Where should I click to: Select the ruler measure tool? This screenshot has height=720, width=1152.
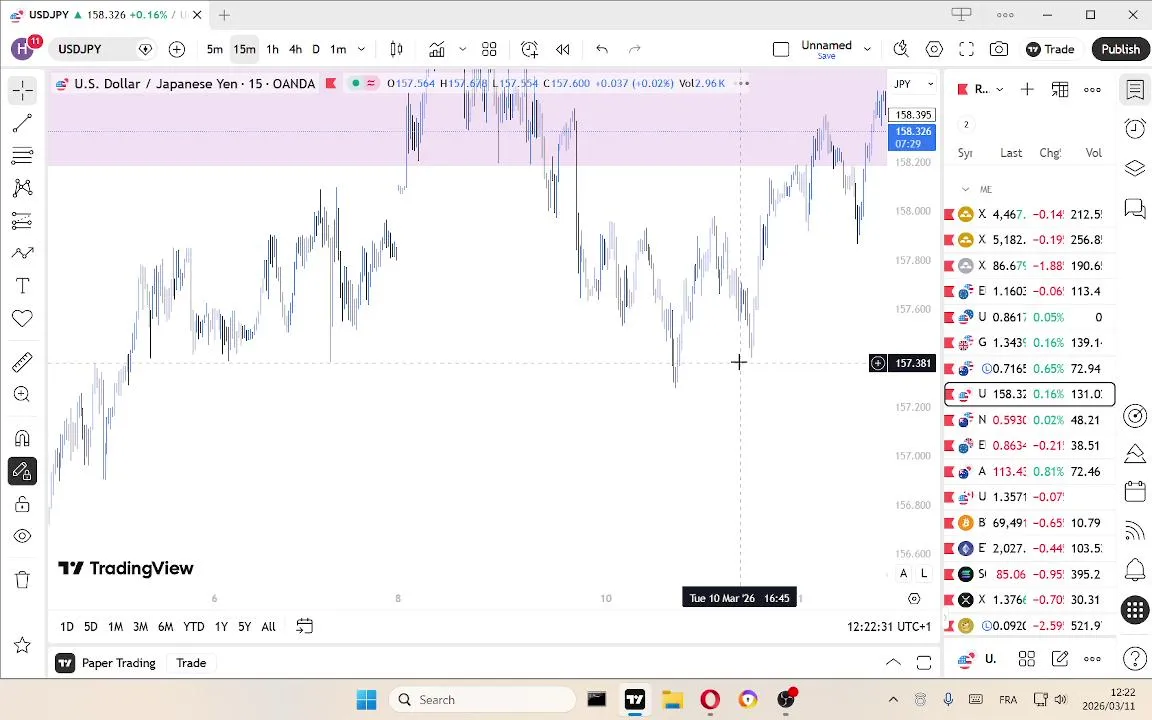(x=22, y=361)
